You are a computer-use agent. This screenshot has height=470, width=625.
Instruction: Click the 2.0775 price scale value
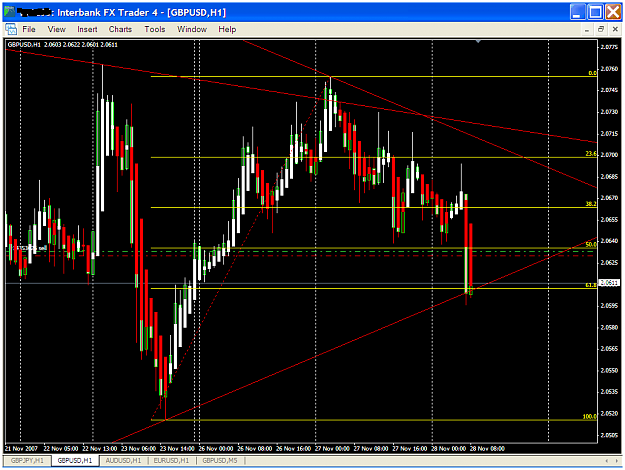pos(609,47)
